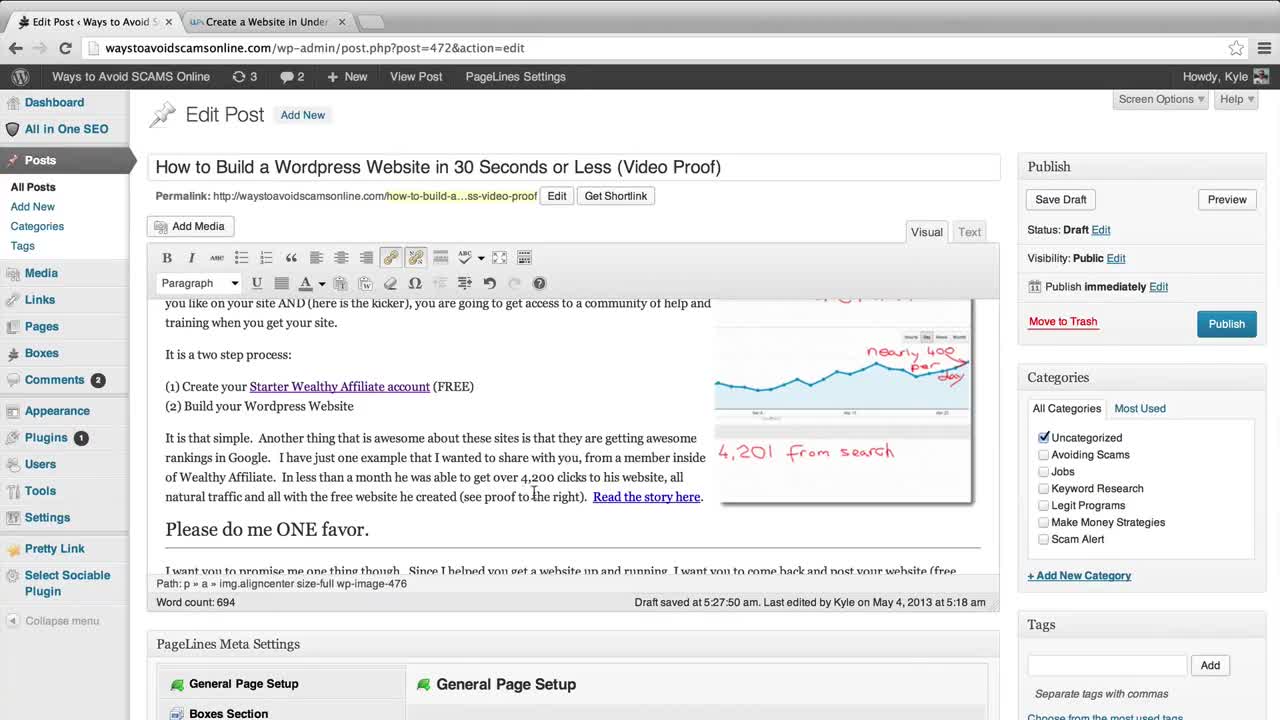Open the Appearance menu in sidebar
This screenshot has height=720, width=1280.
click(57, 411)
